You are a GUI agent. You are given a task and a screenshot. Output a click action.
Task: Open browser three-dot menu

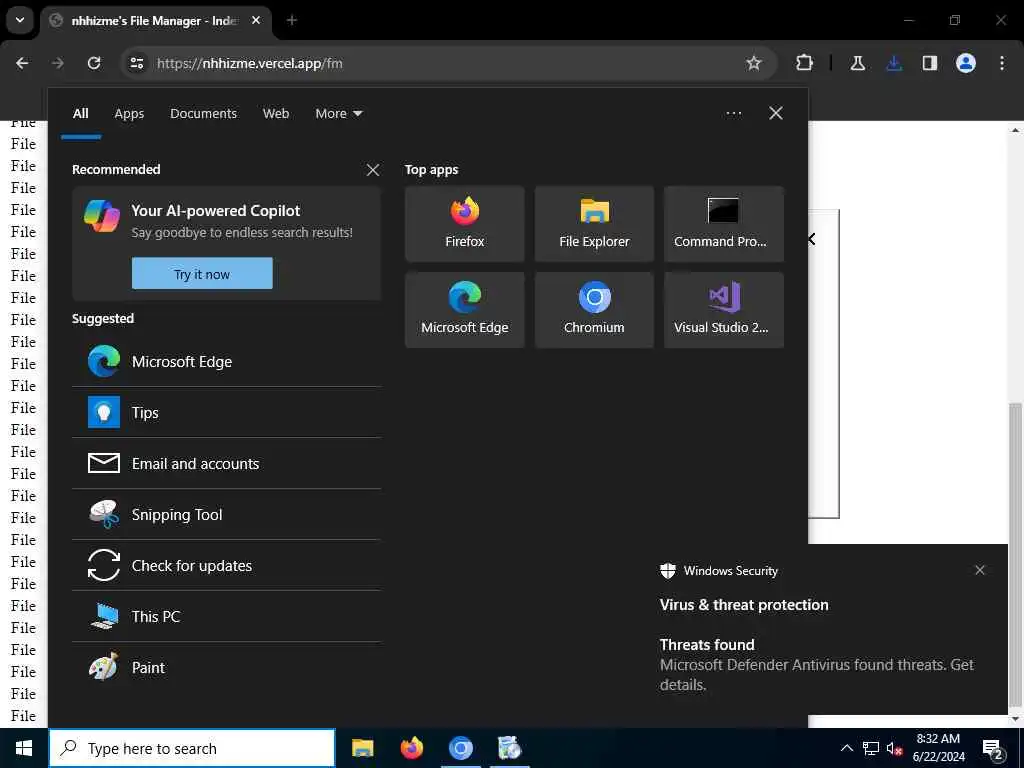[1002, 63]
